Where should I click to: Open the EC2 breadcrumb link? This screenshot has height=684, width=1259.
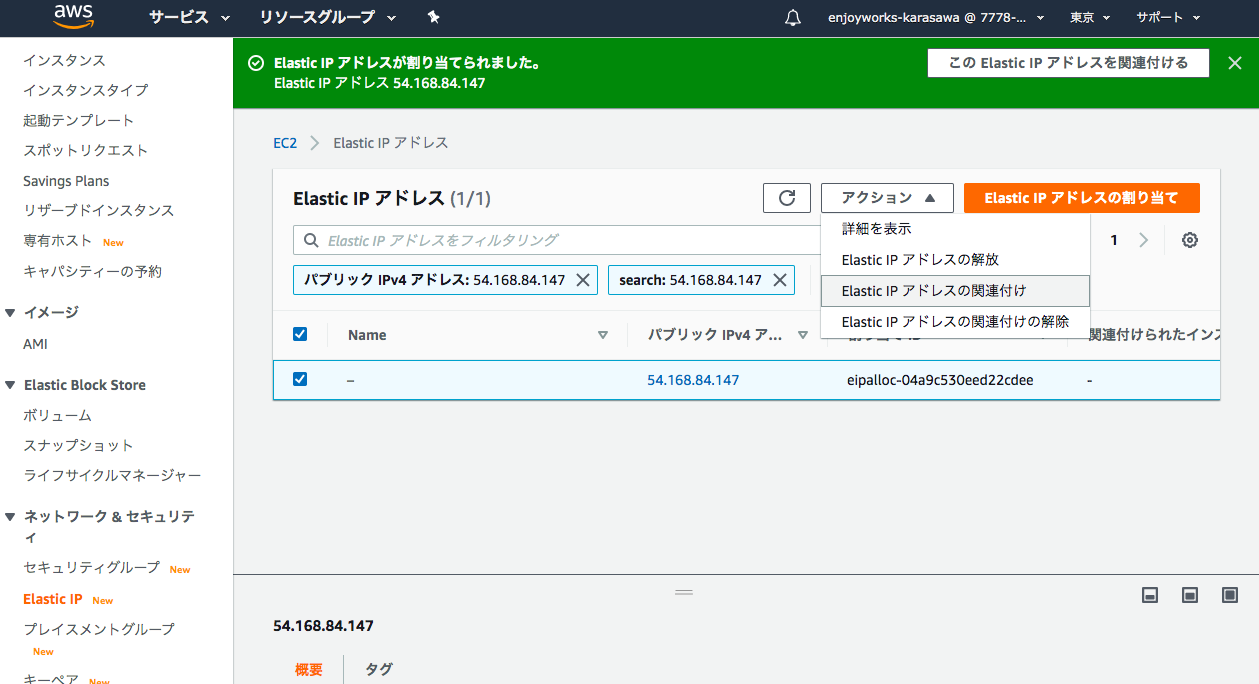click(x=285, y=143)
